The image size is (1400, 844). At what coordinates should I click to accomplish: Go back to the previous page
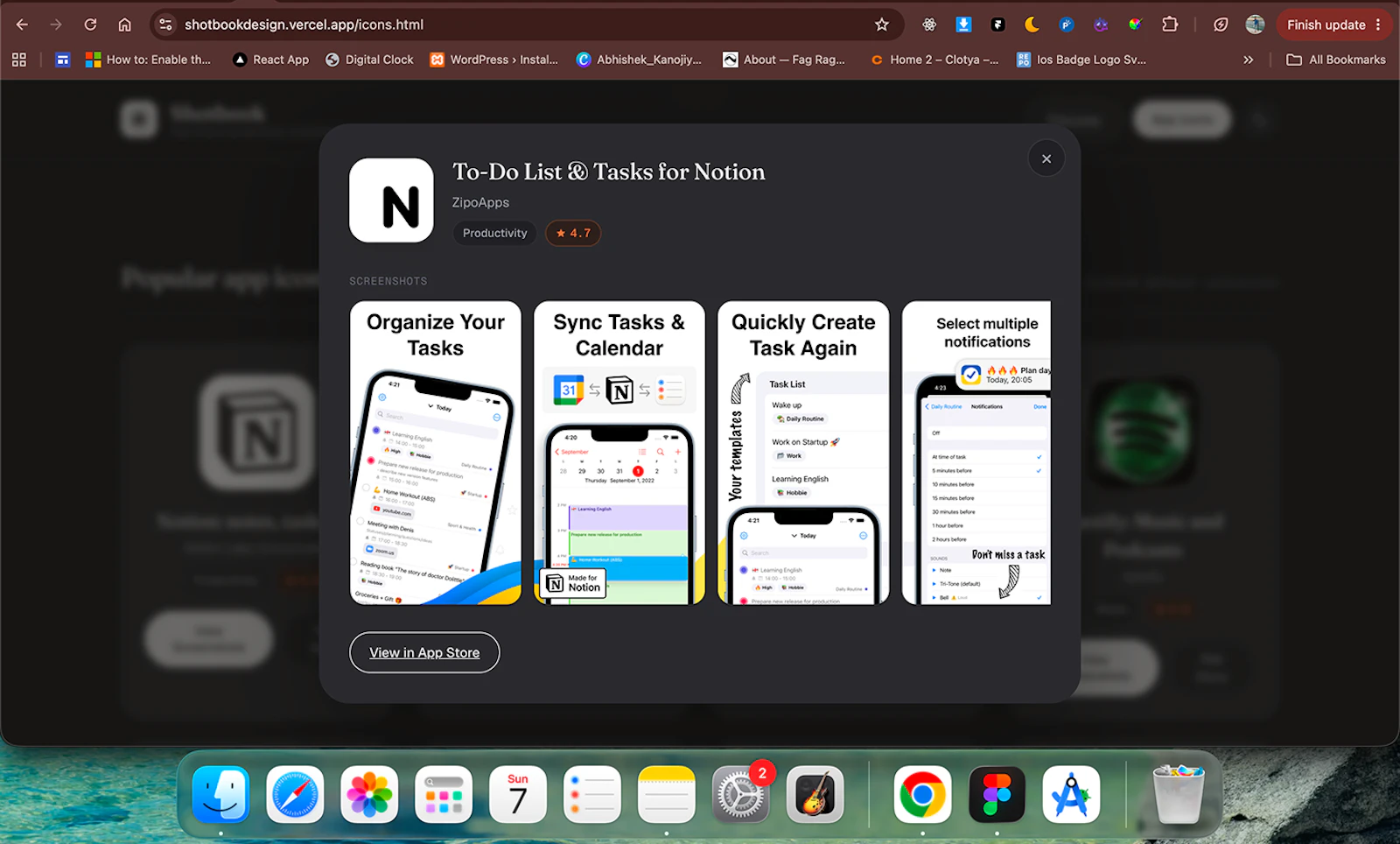point(23,25)
